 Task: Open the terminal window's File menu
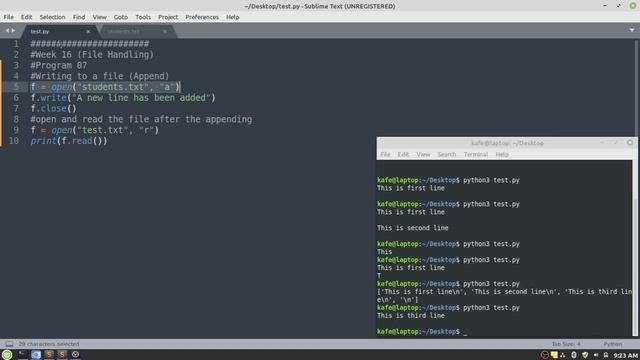(x=385, y=155)
